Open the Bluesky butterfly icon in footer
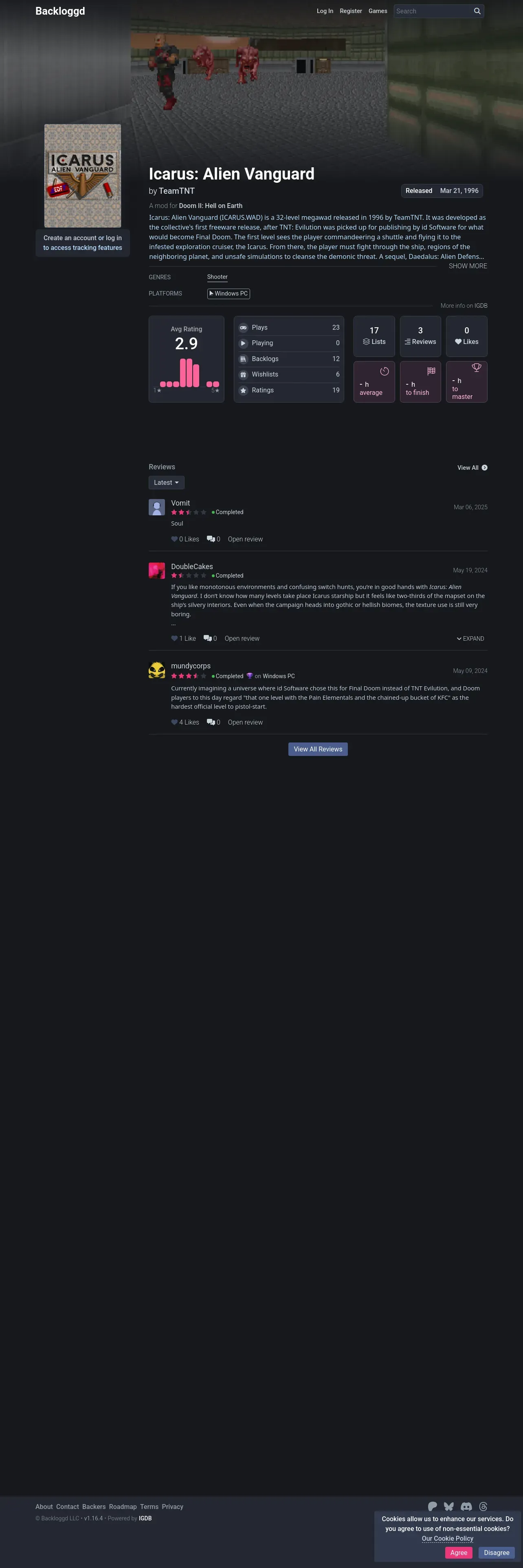The height and width of the screenshot is (1568, 523). tap(449, 1507)
